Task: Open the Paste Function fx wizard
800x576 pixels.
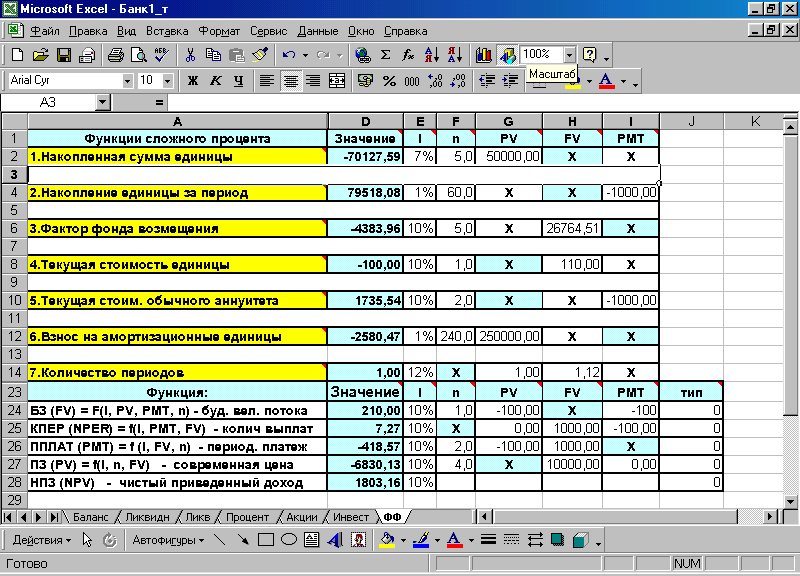Action: (x=408, y=55)
